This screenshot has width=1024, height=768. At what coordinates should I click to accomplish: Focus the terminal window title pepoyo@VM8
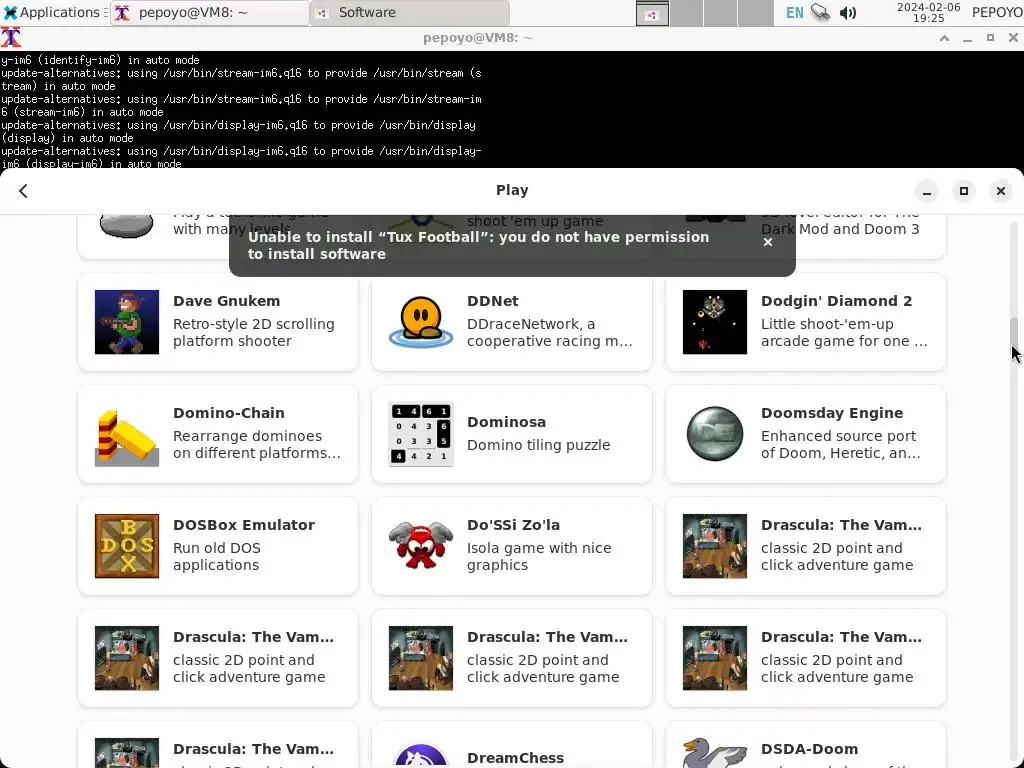click(477, 38)
